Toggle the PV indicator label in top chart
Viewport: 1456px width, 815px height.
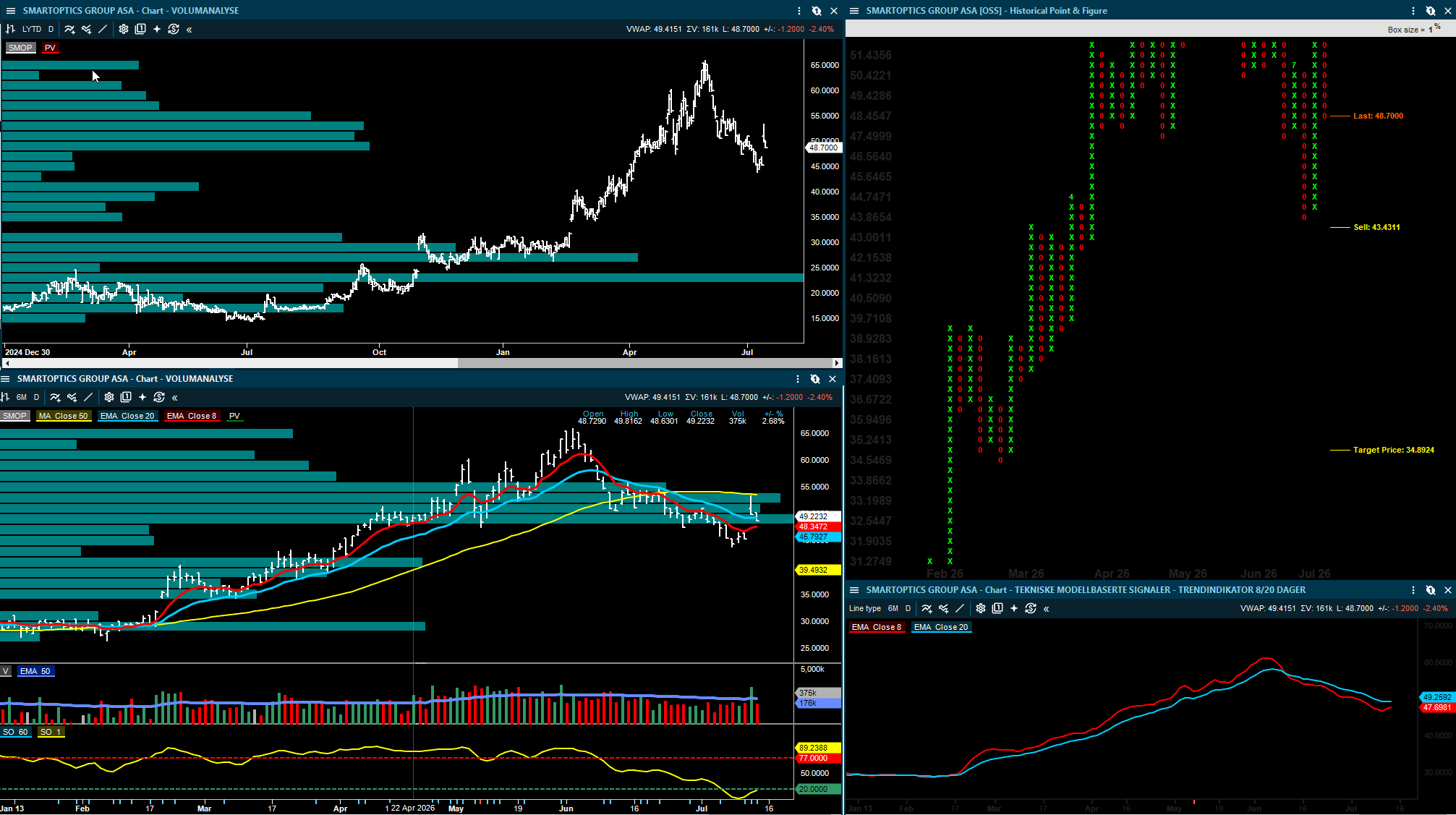(50, 48)
